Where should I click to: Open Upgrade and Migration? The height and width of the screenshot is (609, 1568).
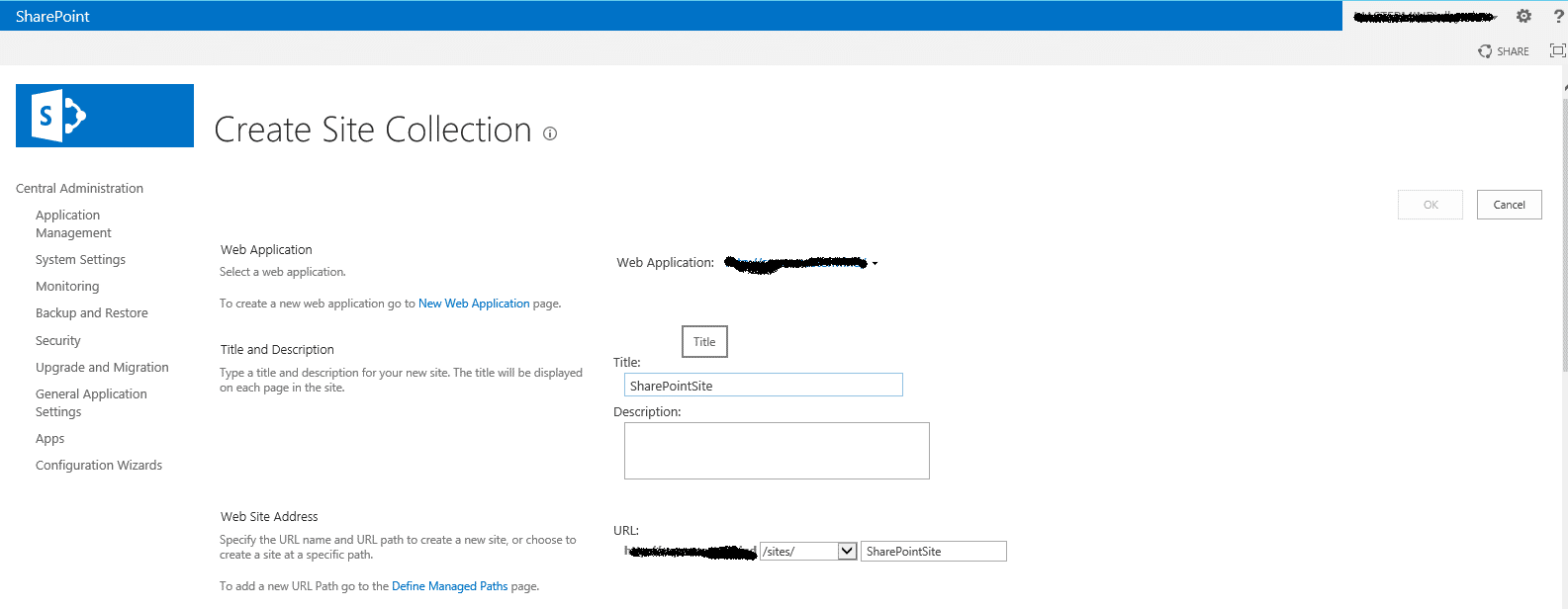102,367
